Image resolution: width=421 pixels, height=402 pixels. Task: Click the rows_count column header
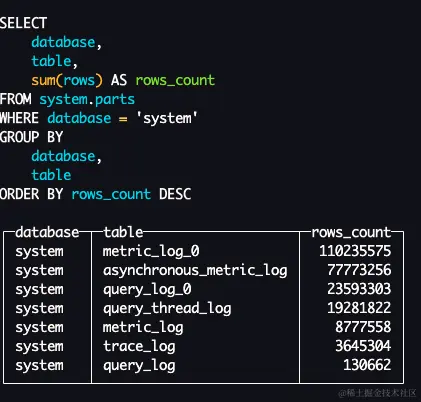351,232
